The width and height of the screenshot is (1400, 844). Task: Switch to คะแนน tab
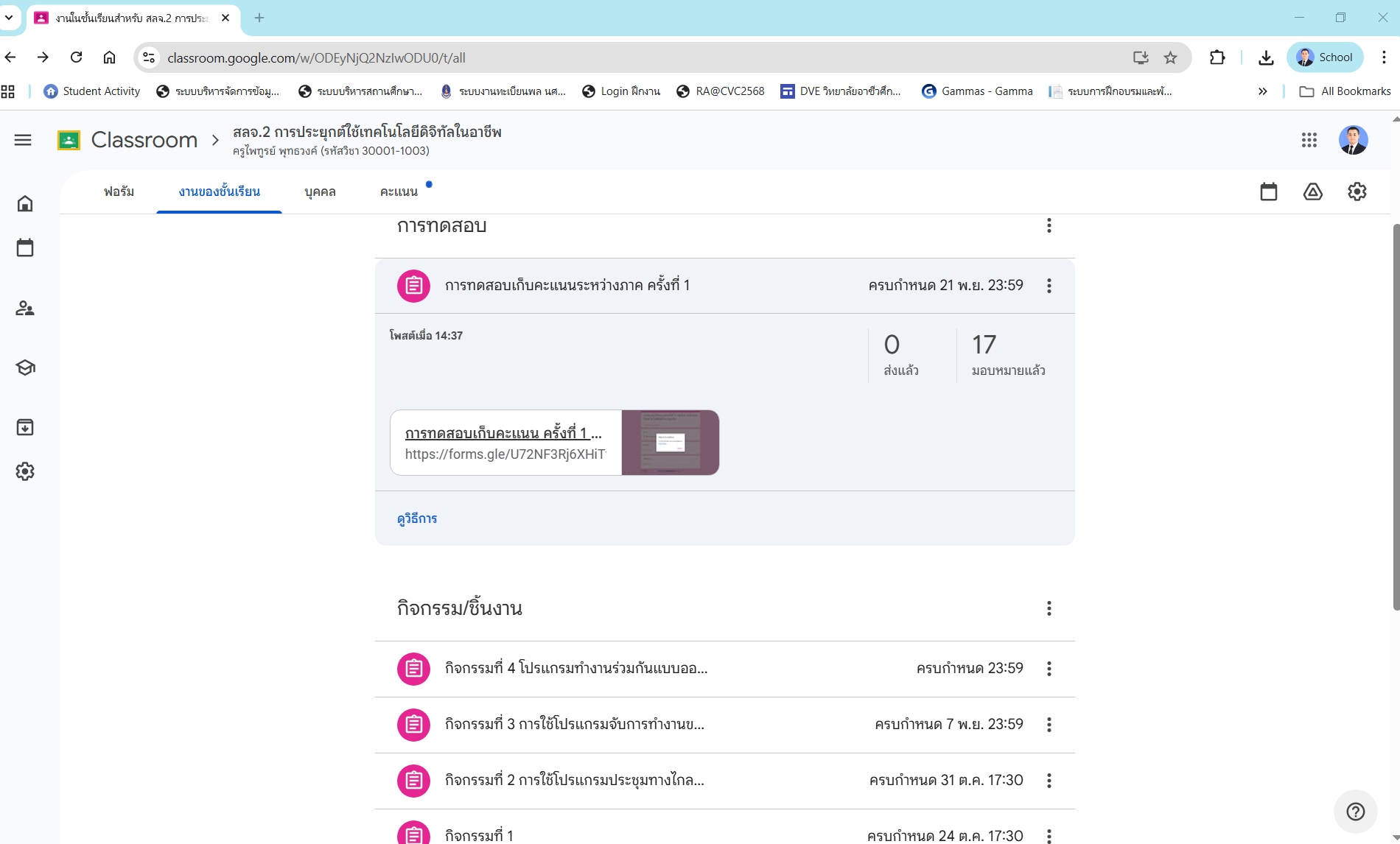click(x=399, y=191)
